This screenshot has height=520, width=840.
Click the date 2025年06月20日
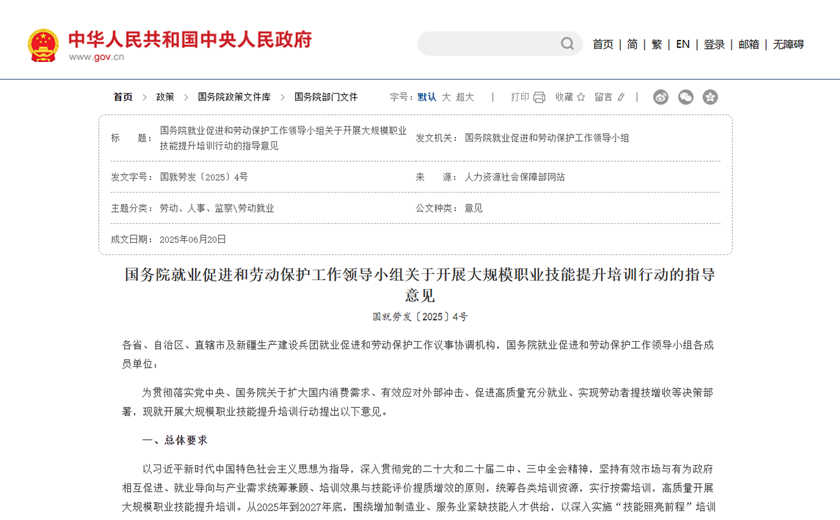pos(192,239)
